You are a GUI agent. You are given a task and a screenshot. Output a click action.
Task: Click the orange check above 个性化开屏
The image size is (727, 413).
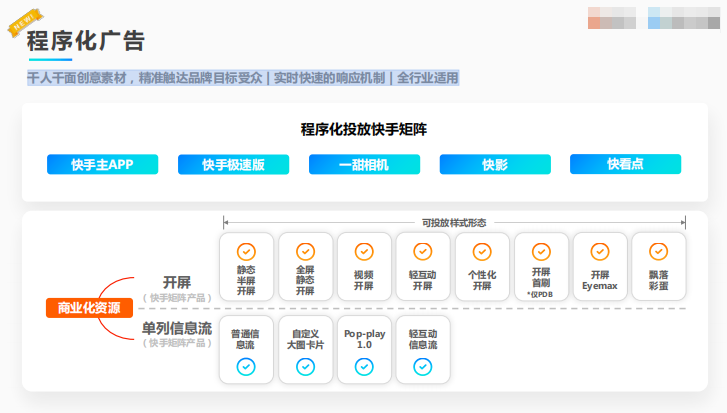(482, 252)
